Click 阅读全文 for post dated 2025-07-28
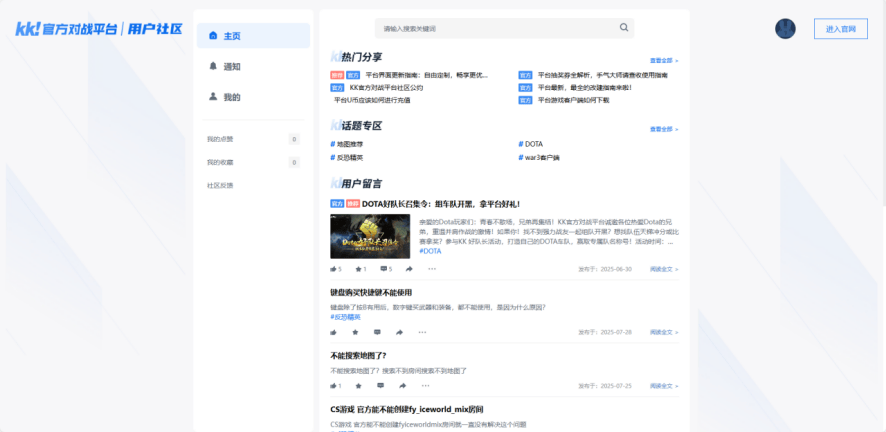The width and height of the screenshot is (886, 432). click(664, 332)
